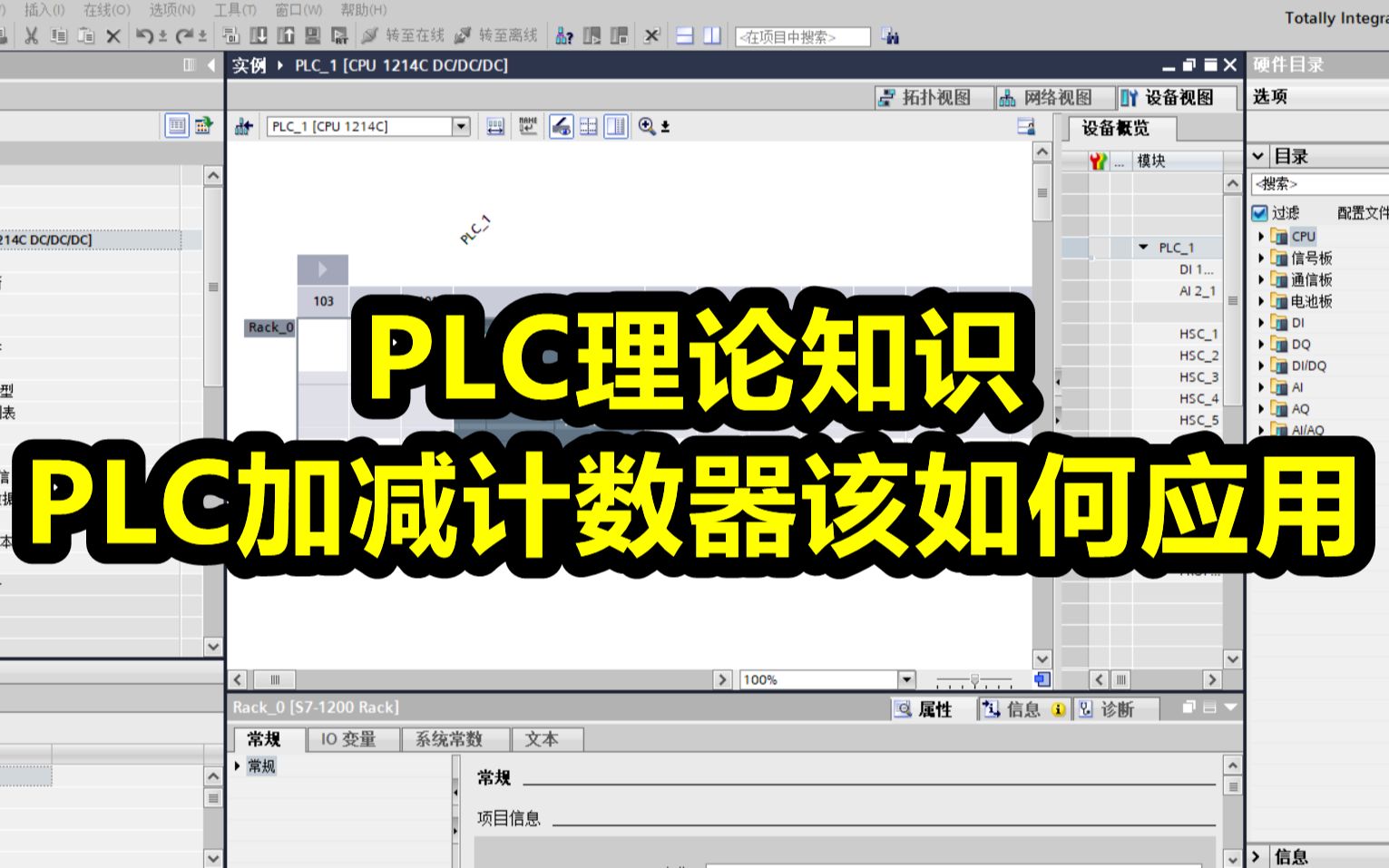Click the Paste icon in the toolbar
The width and height of the screenshot is (1389, 868).
86,36
